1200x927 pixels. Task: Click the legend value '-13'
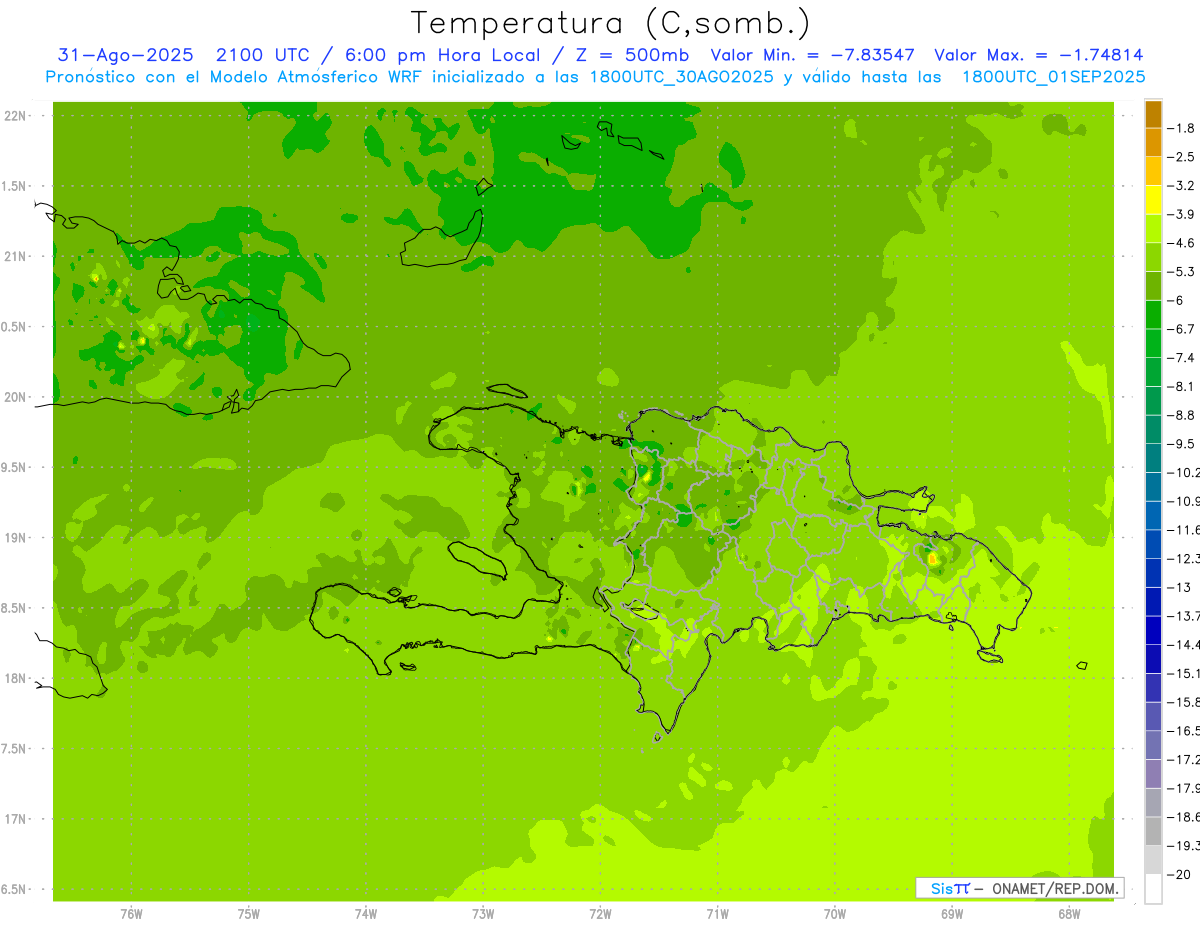(1180, 587)
